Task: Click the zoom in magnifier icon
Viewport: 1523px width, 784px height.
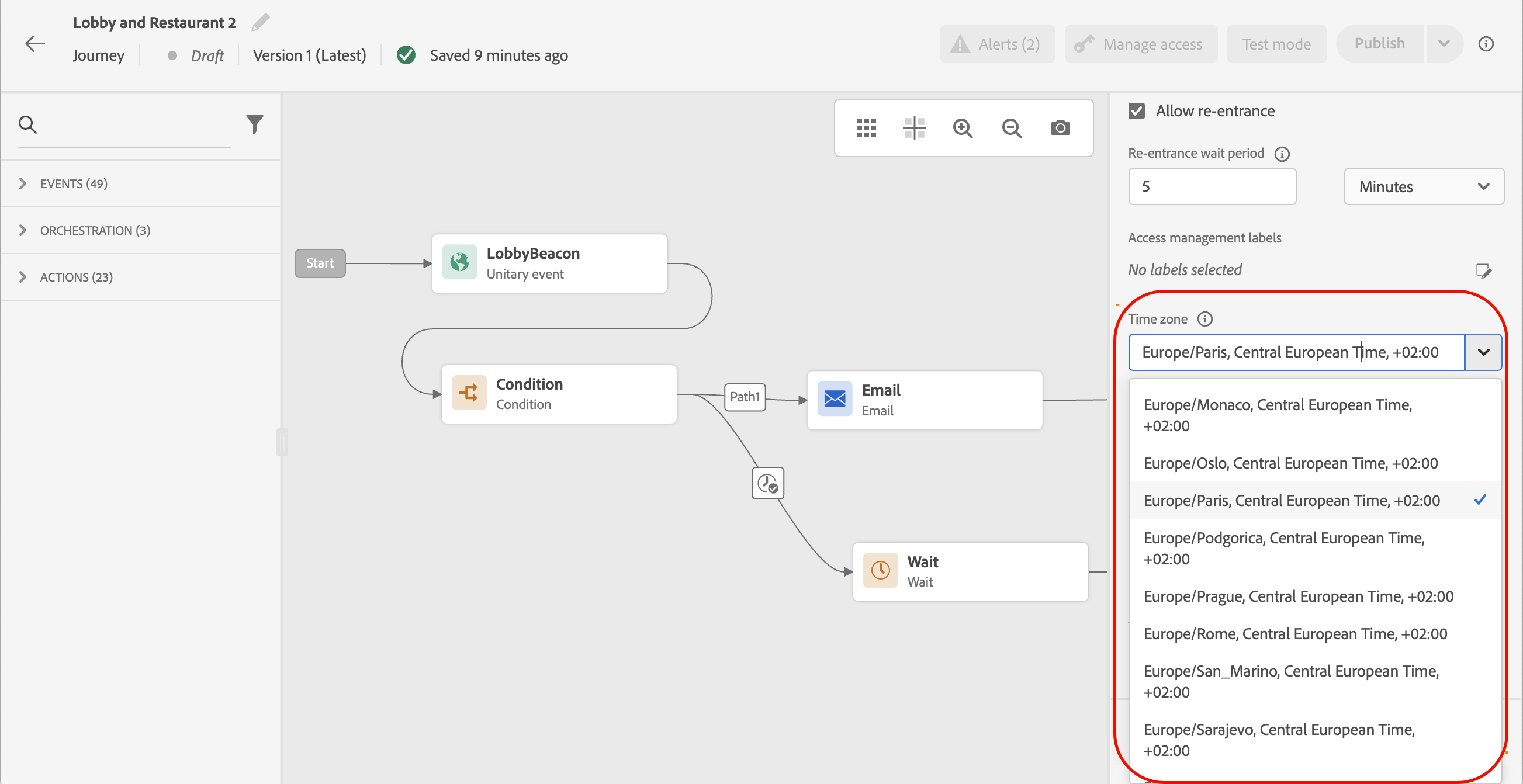Action: tap(963, 127)
